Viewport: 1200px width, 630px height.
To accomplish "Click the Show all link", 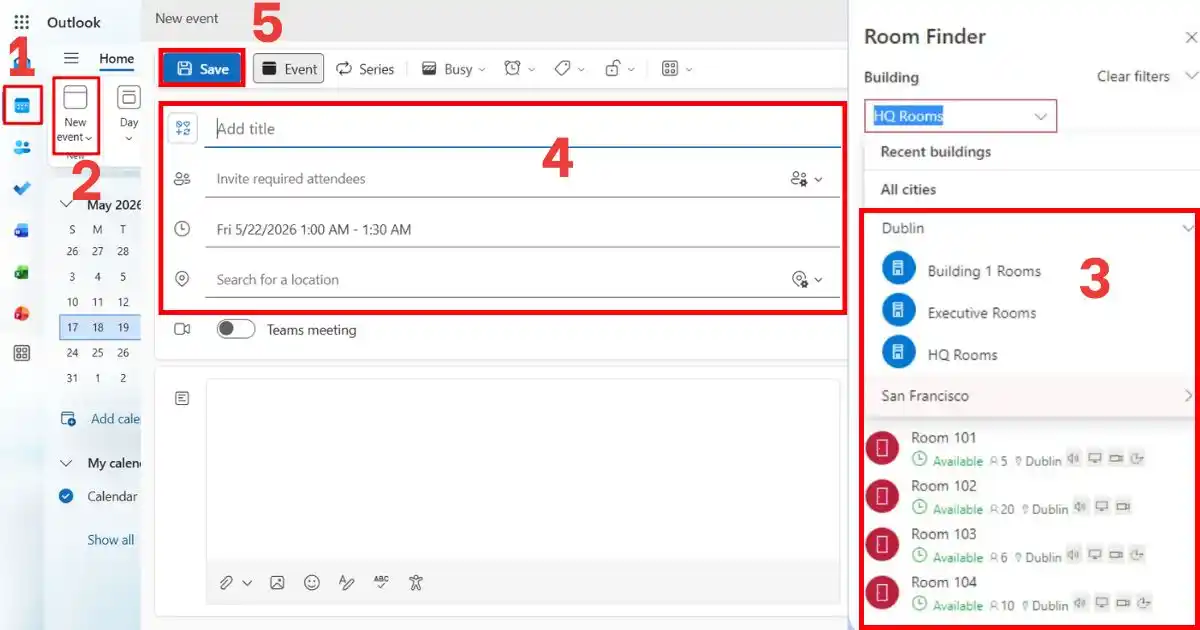I will pyautogui.click(x=110, y=540).
